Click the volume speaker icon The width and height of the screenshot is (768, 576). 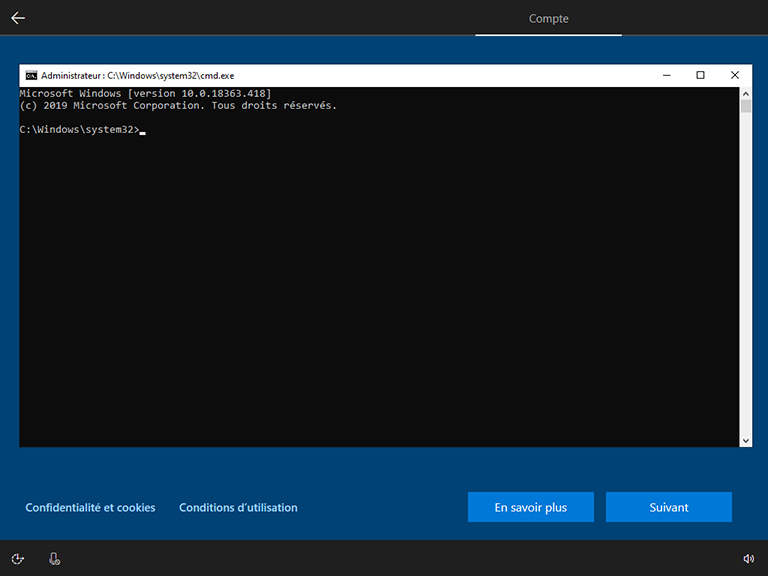748,559
